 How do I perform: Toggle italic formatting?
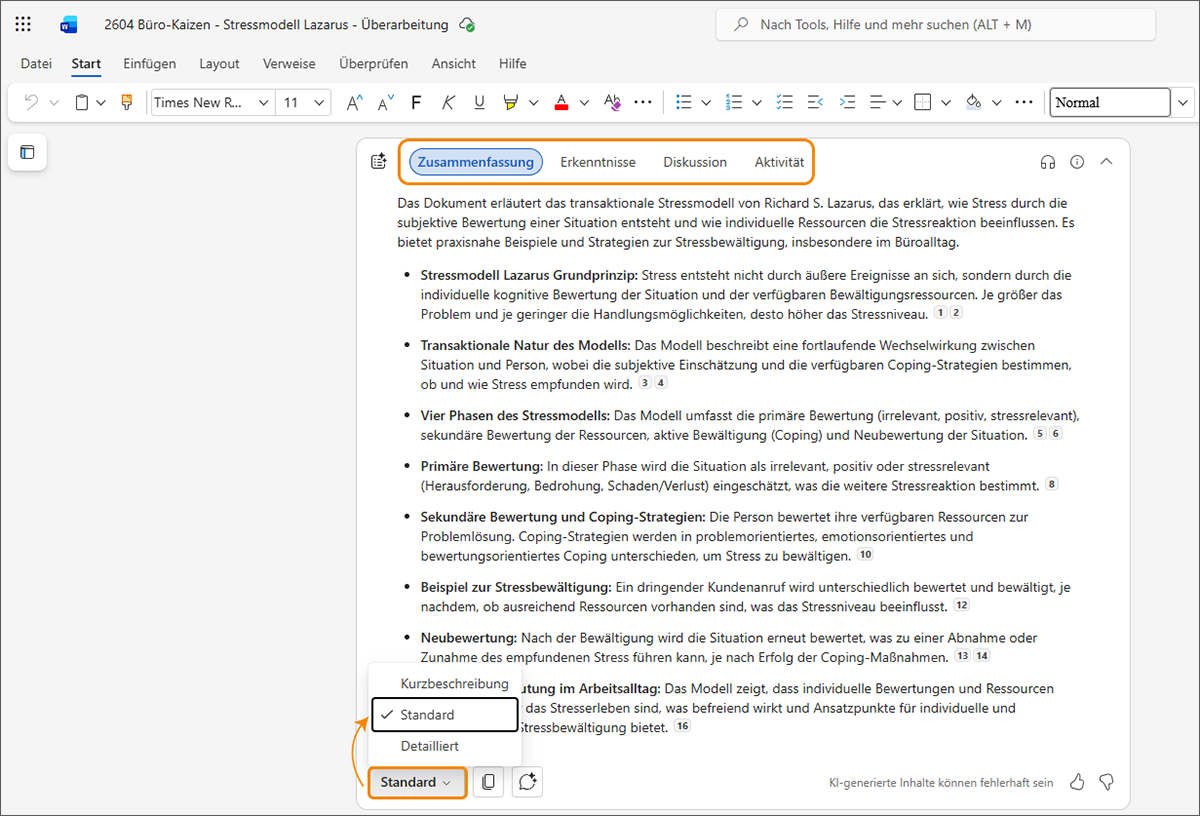click(448, 102)
